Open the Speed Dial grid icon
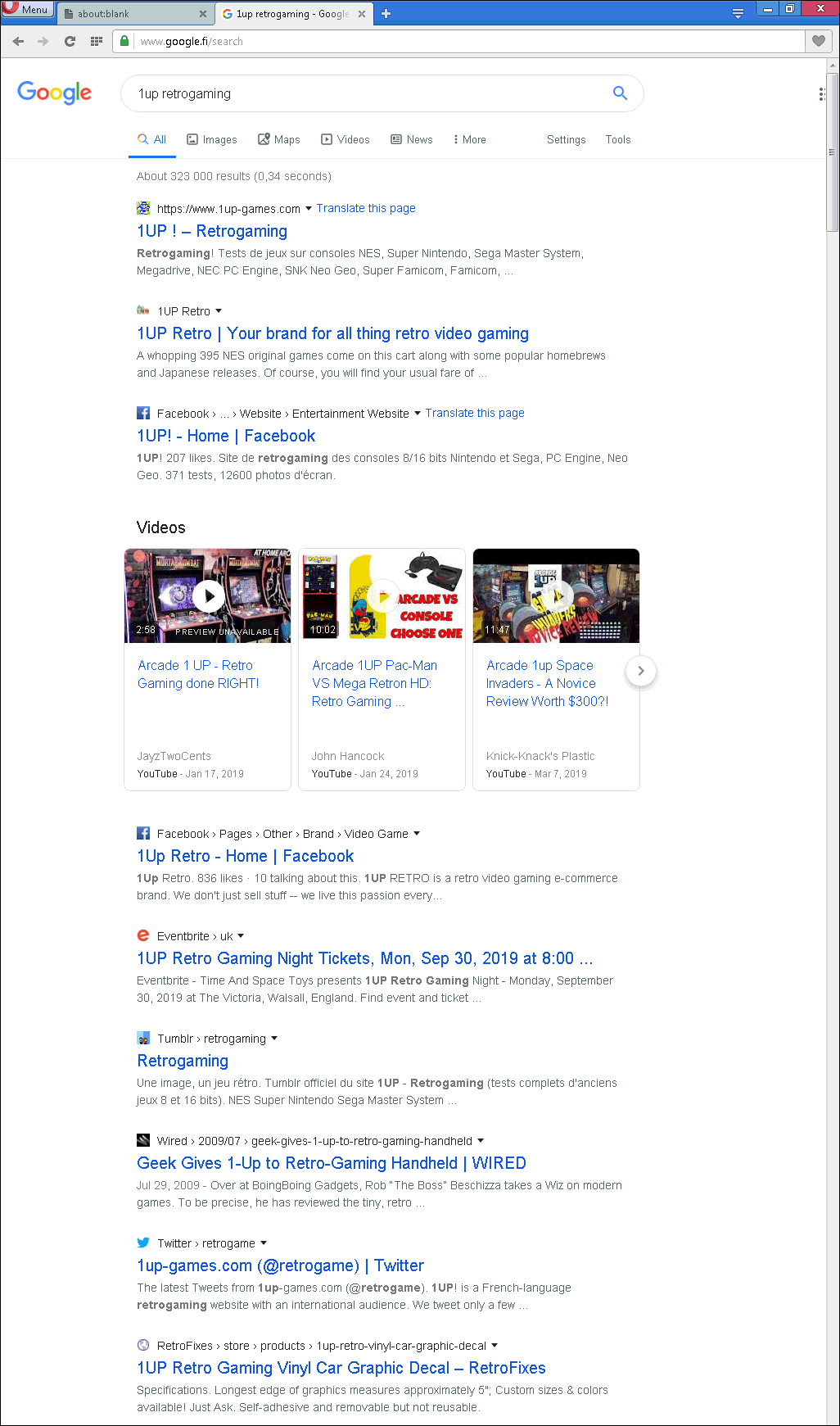 point(96,41)
